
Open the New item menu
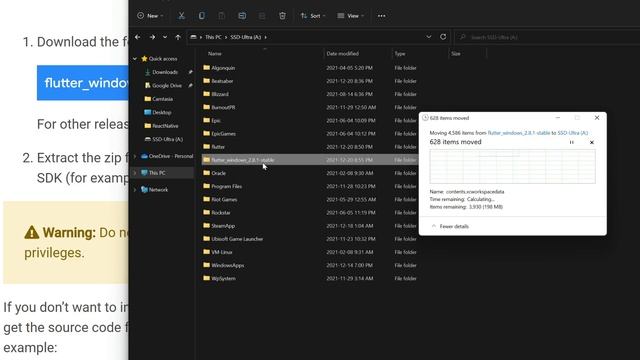click(150, 16)
